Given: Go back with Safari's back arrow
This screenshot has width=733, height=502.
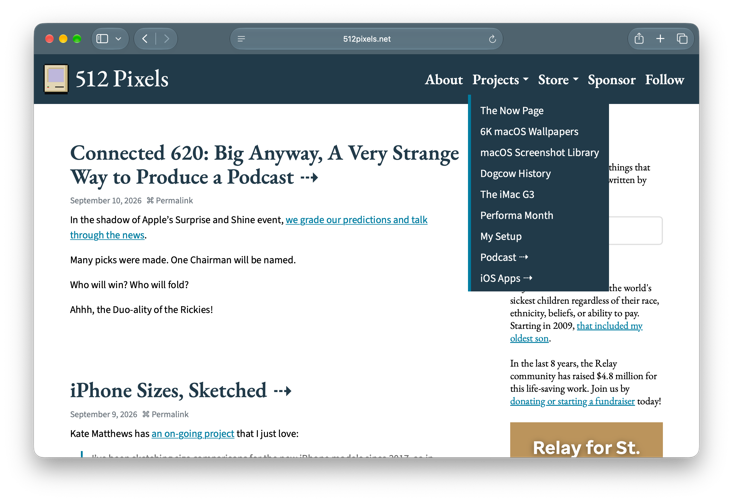Looking at the screenshot, I should (145, 39).
